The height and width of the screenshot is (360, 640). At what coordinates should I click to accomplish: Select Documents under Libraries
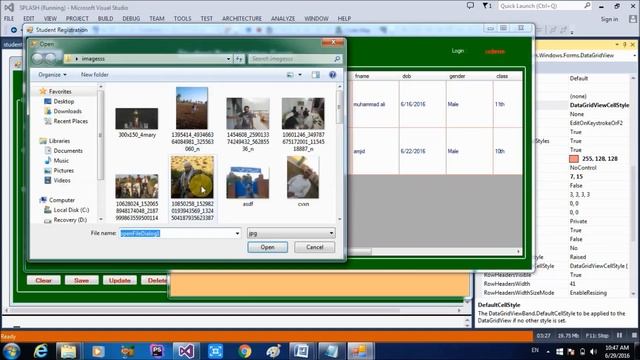[68, 151]
